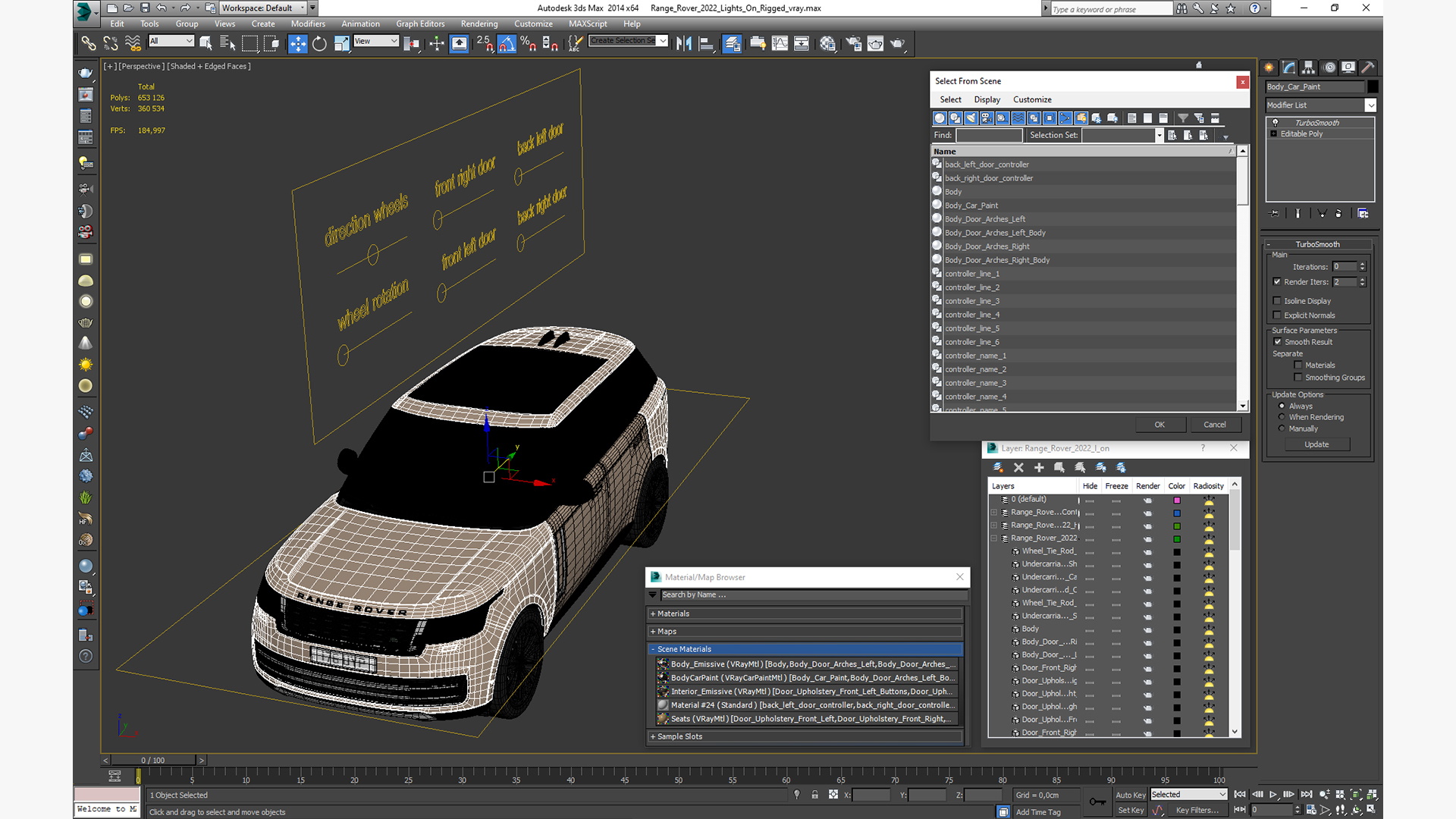Open the Material Editor icon in toolbar
The height and width of the screenshot is (819, 1456).
827,44
